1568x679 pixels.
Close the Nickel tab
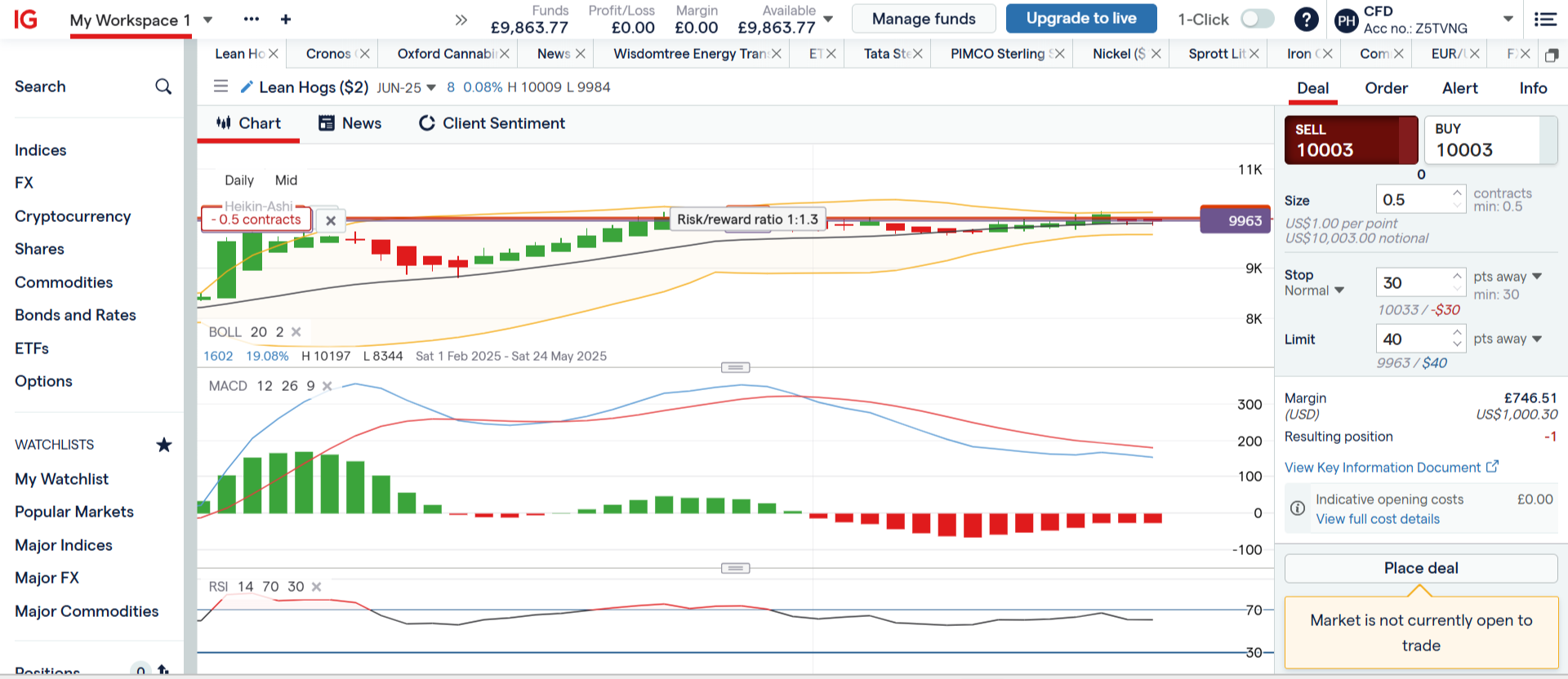click(x=1156, y=54)
